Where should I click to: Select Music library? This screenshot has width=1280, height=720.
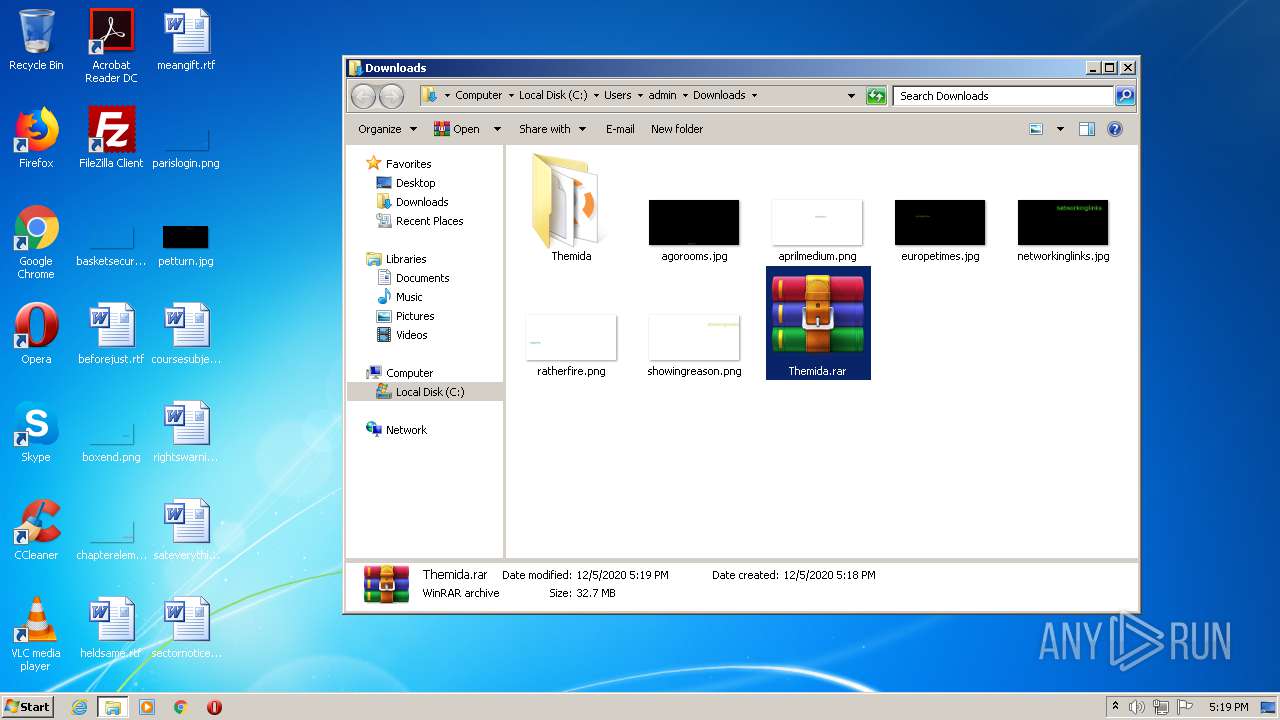click(x=400, y=297)
